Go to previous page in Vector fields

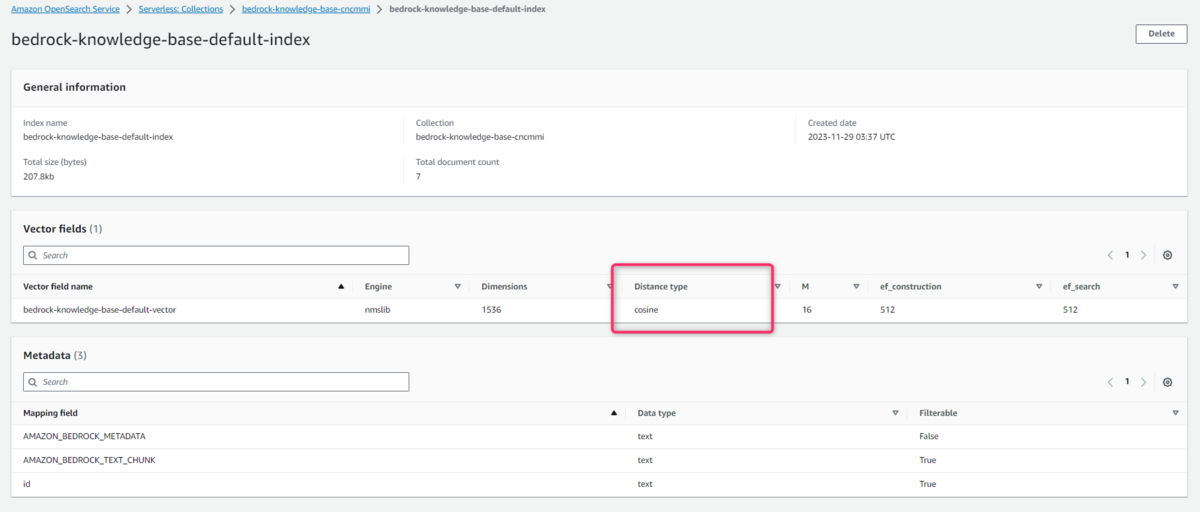pyautogui.click(x=1111, y=255)
